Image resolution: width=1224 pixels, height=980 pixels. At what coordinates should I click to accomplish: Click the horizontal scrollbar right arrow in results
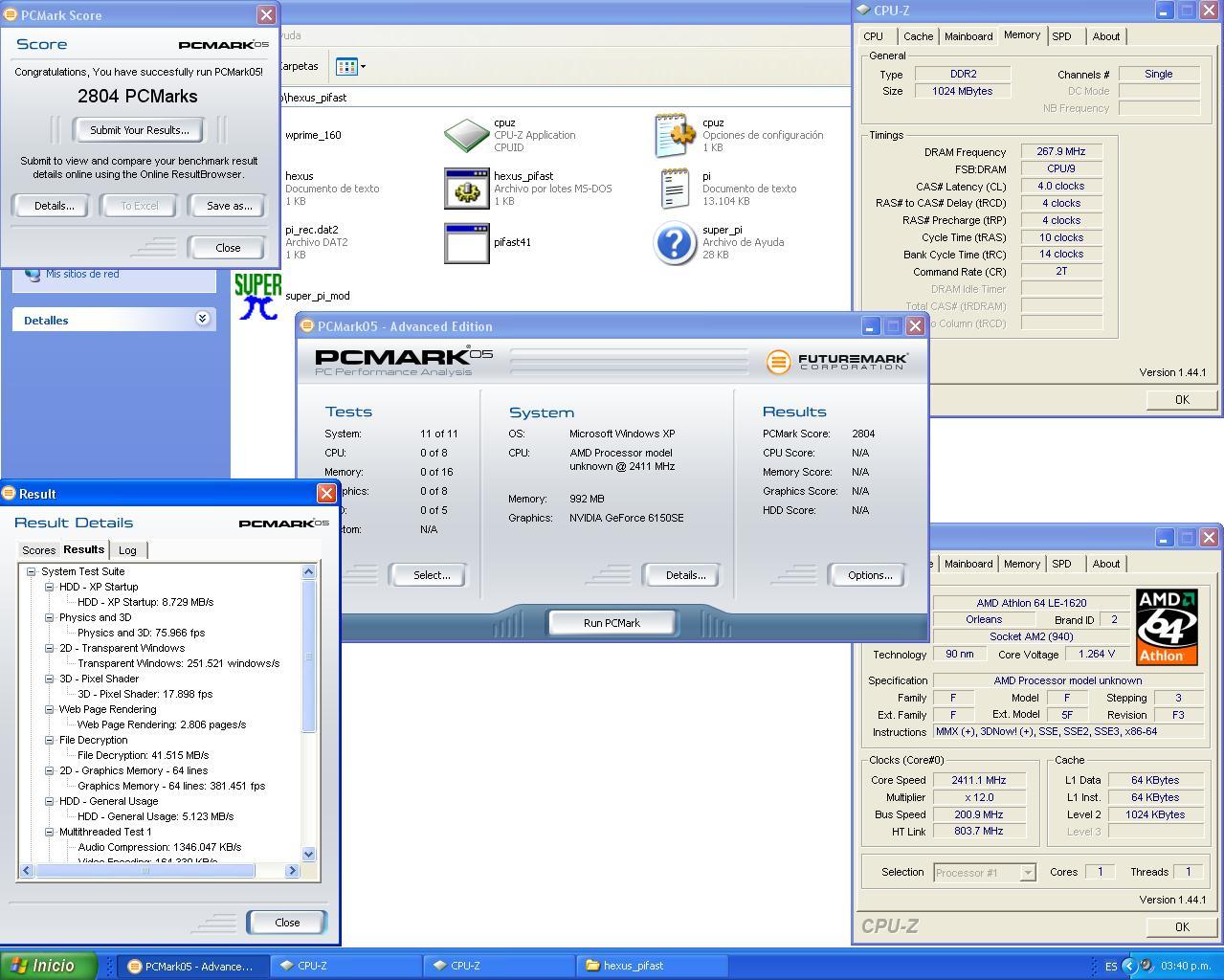point(292,870)
